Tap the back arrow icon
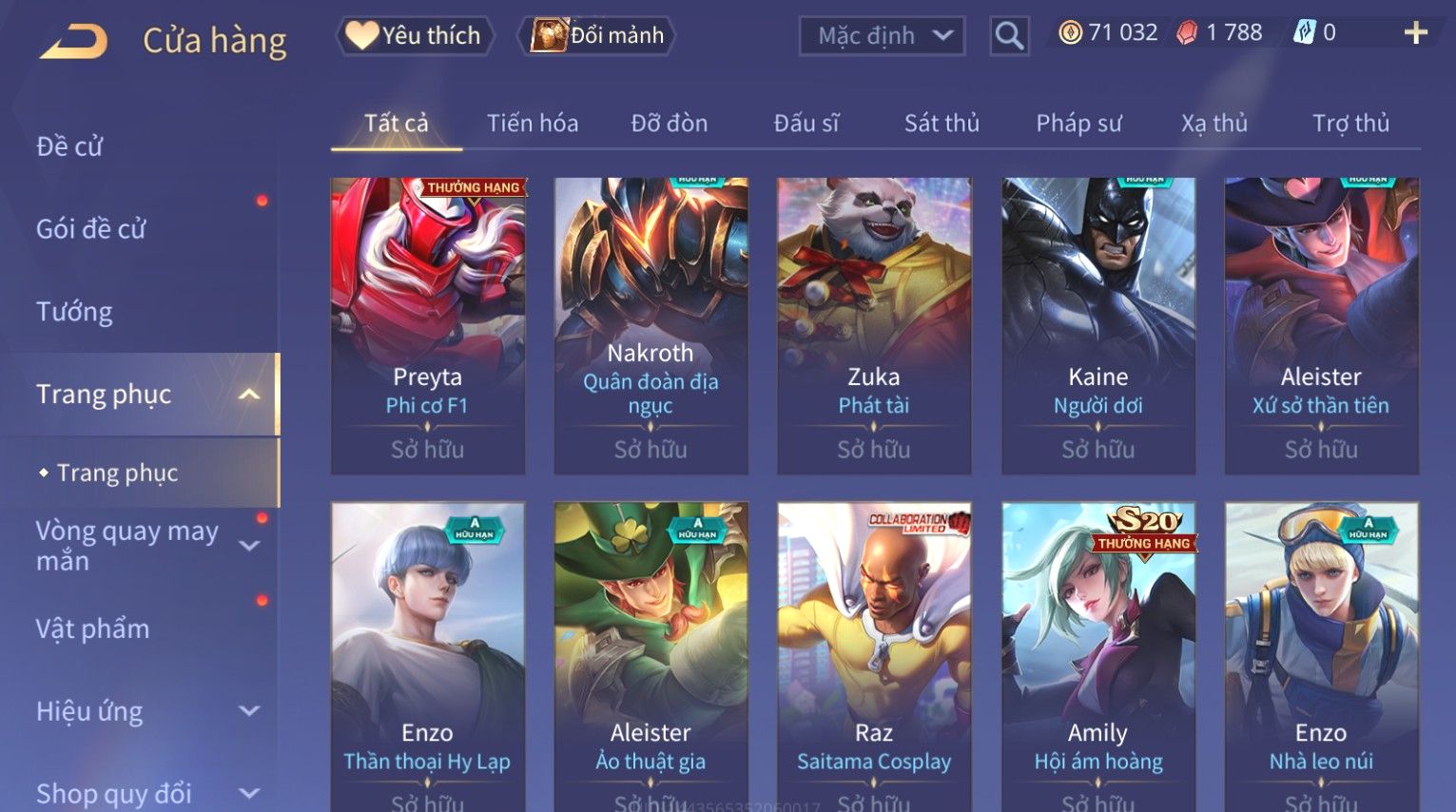 click(x=73, y=41)
